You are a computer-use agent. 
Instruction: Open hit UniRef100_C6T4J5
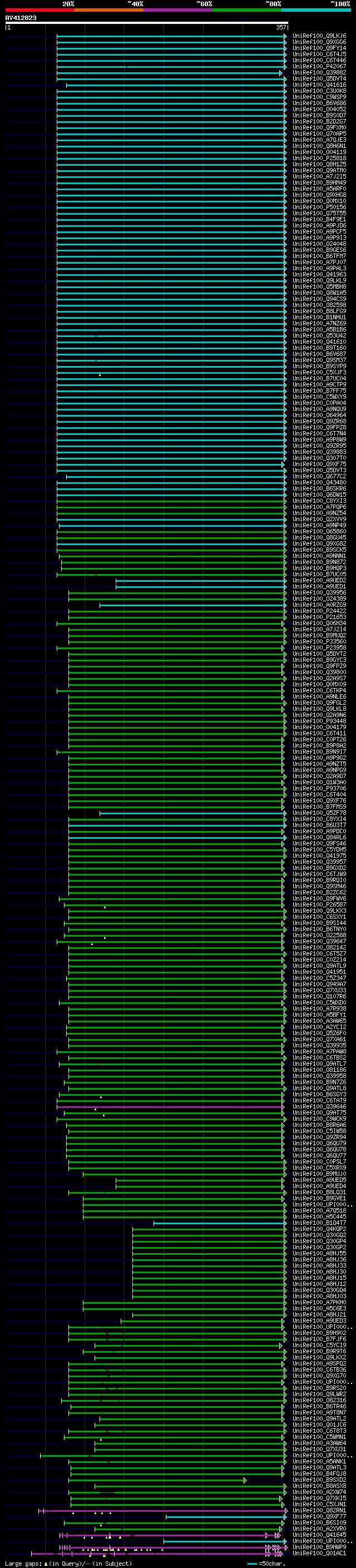[x=319, y=54]
